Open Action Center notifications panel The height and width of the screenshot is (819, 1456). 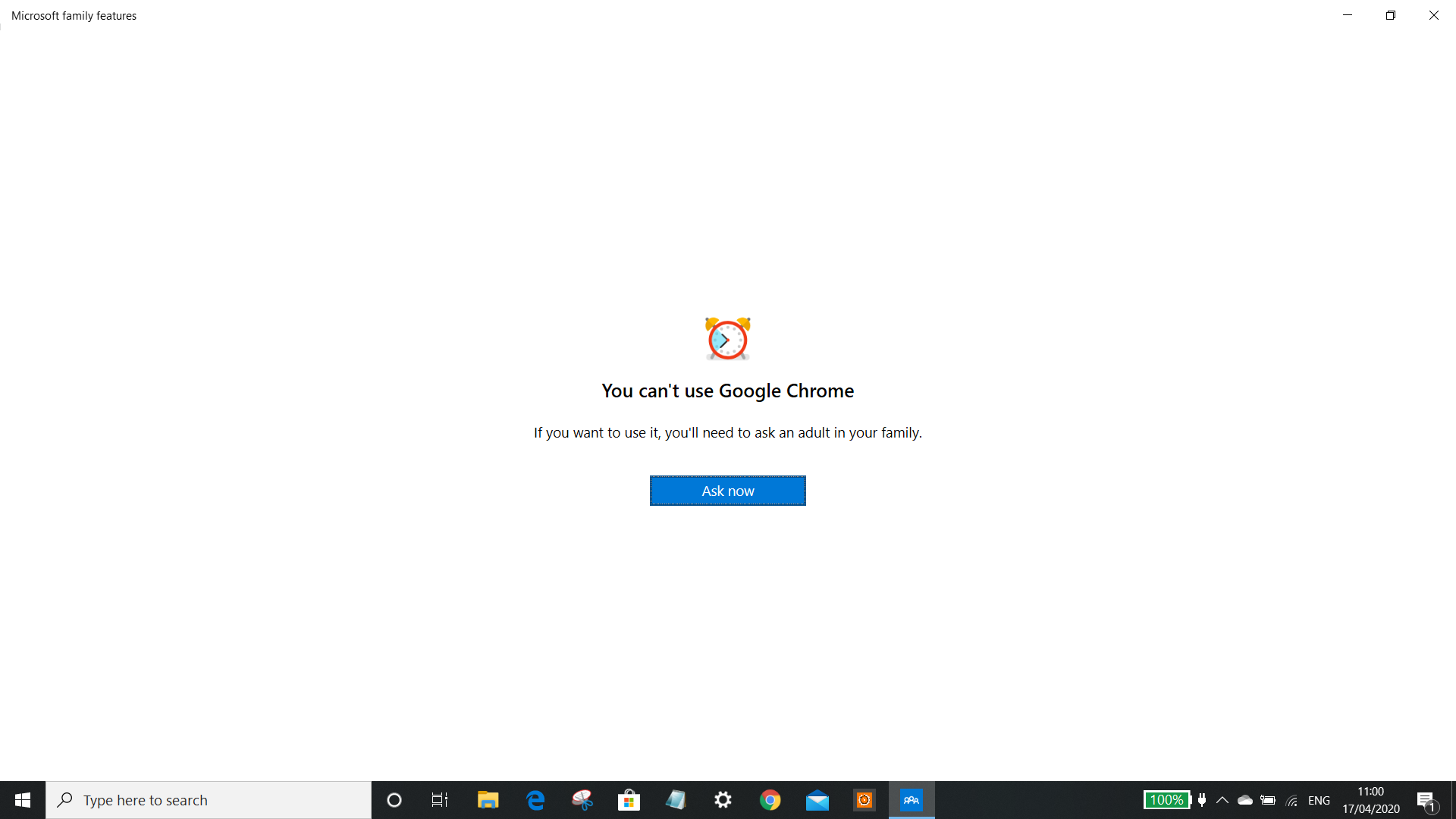[1427, 800]
